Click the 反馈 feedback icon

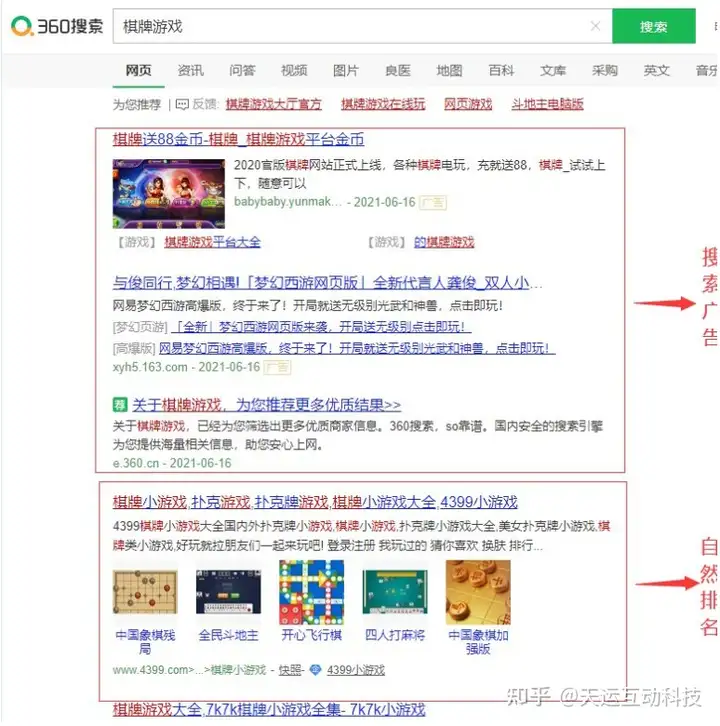182,104
